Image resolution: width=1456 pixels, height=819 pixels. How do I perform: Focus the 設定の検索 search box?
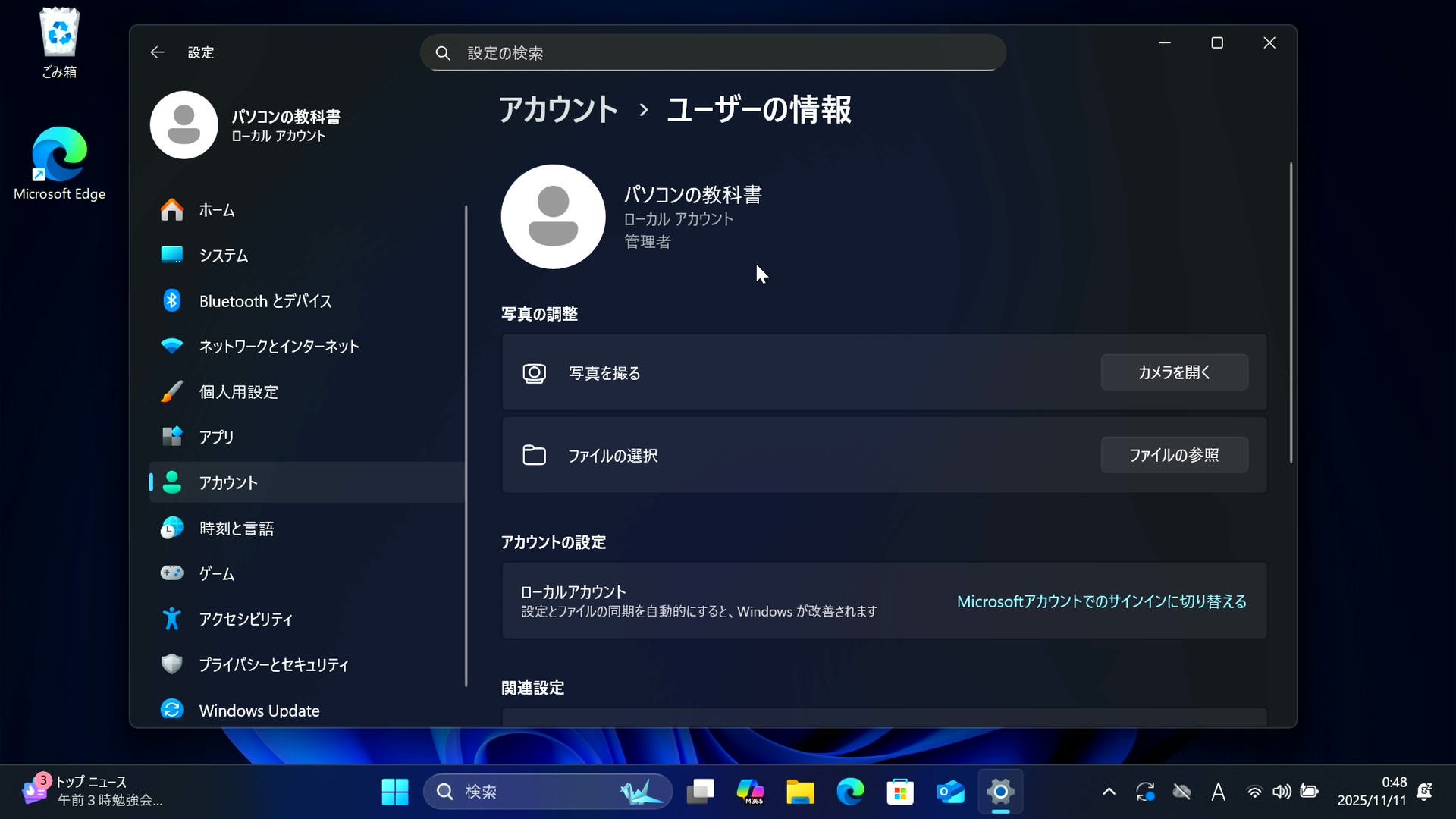[713, 53]
